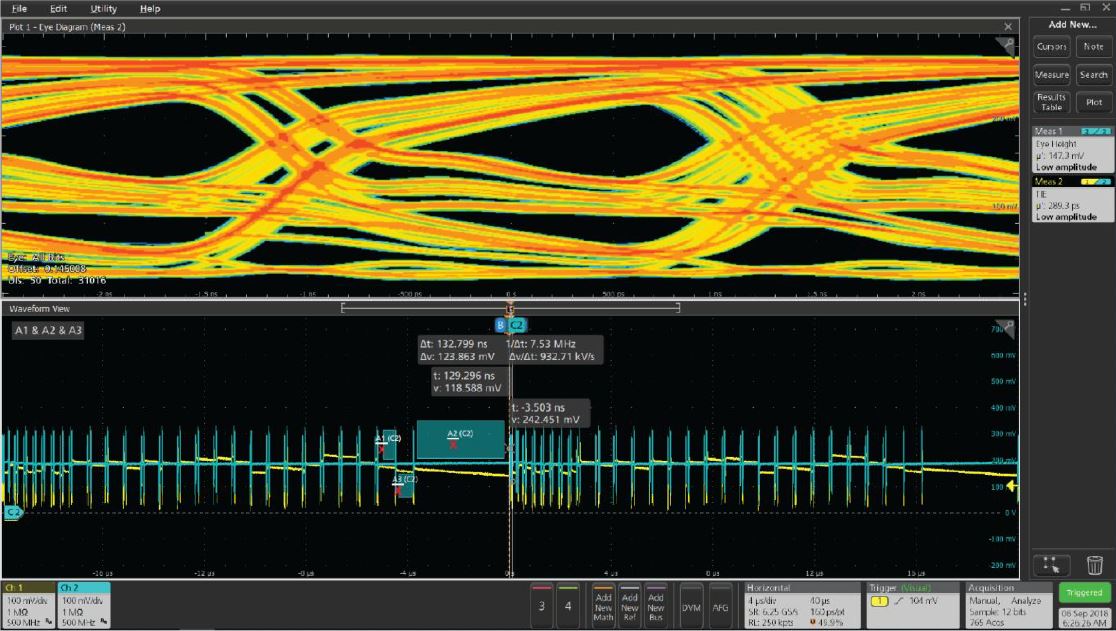Click the Cursors button
The height and width of the screenshot is (631, 1116).
click(x=1052, y=47)
